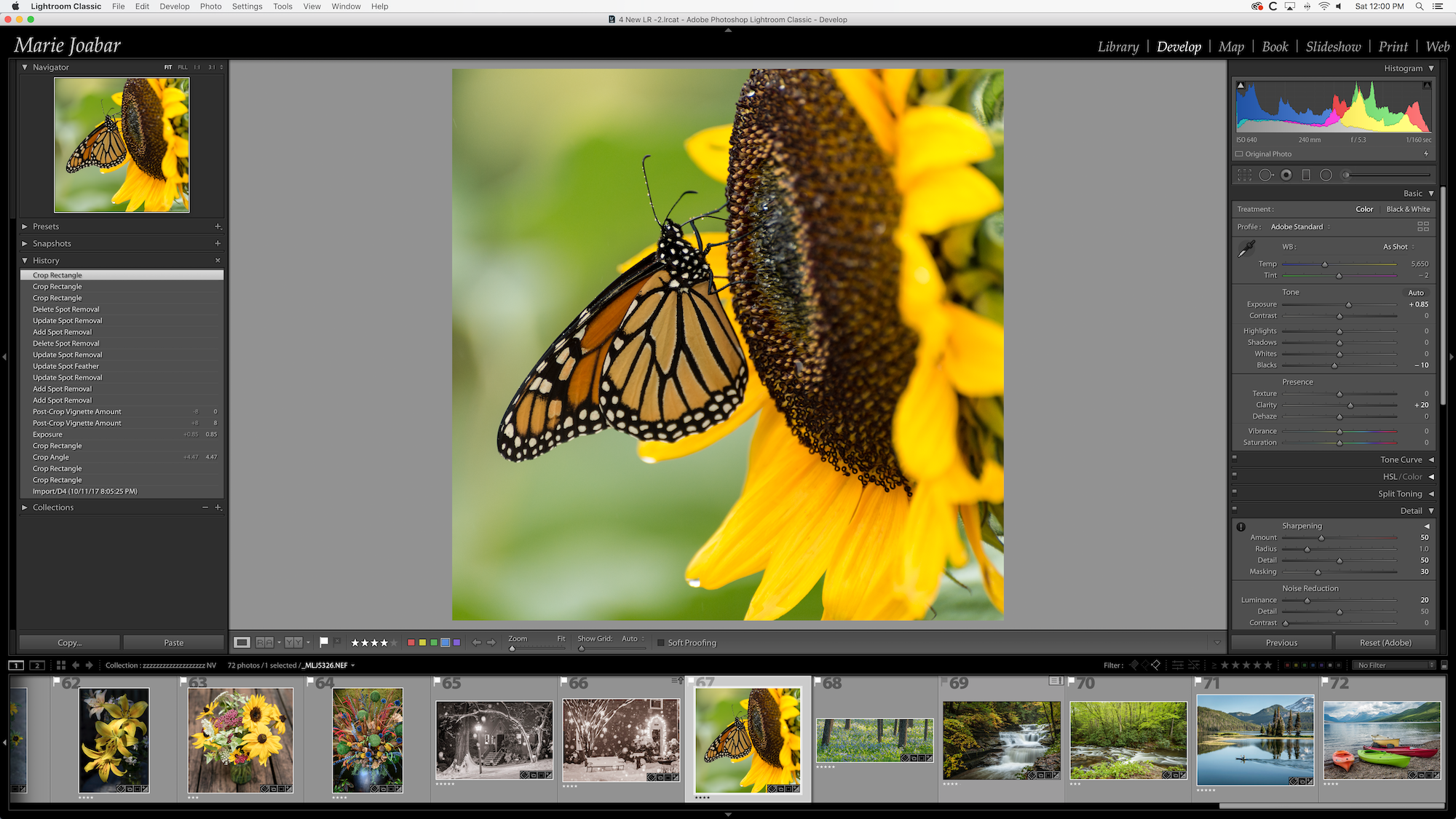1456x819 pixels.
Task: Activate the Spot Removal tool
Action: click(x=1266, y=175)
